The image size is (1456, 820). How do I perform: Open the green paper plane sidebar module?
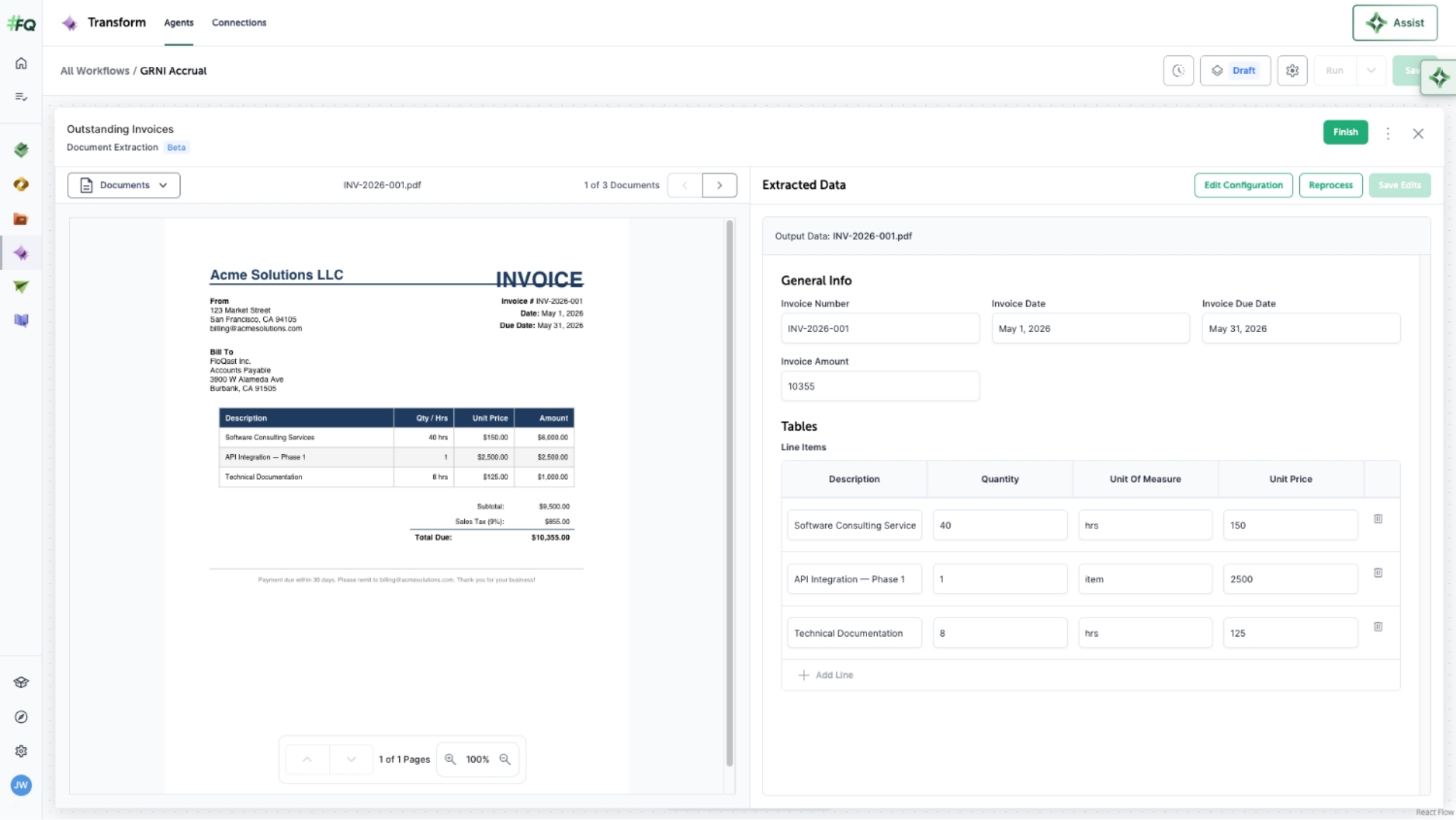click(21, 287)
